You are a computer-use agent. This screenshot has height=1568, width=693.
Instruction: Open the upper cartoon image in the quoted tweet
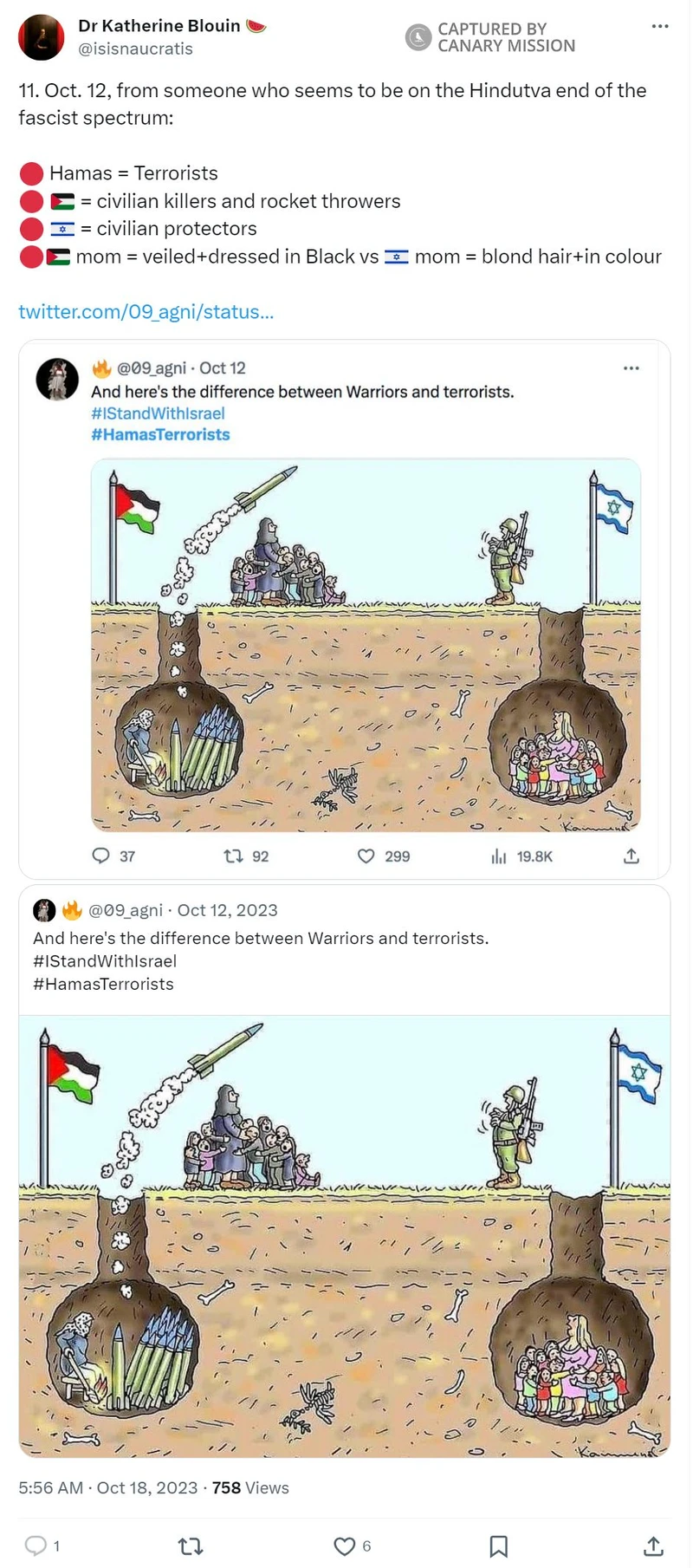click(x=366, y=645)
